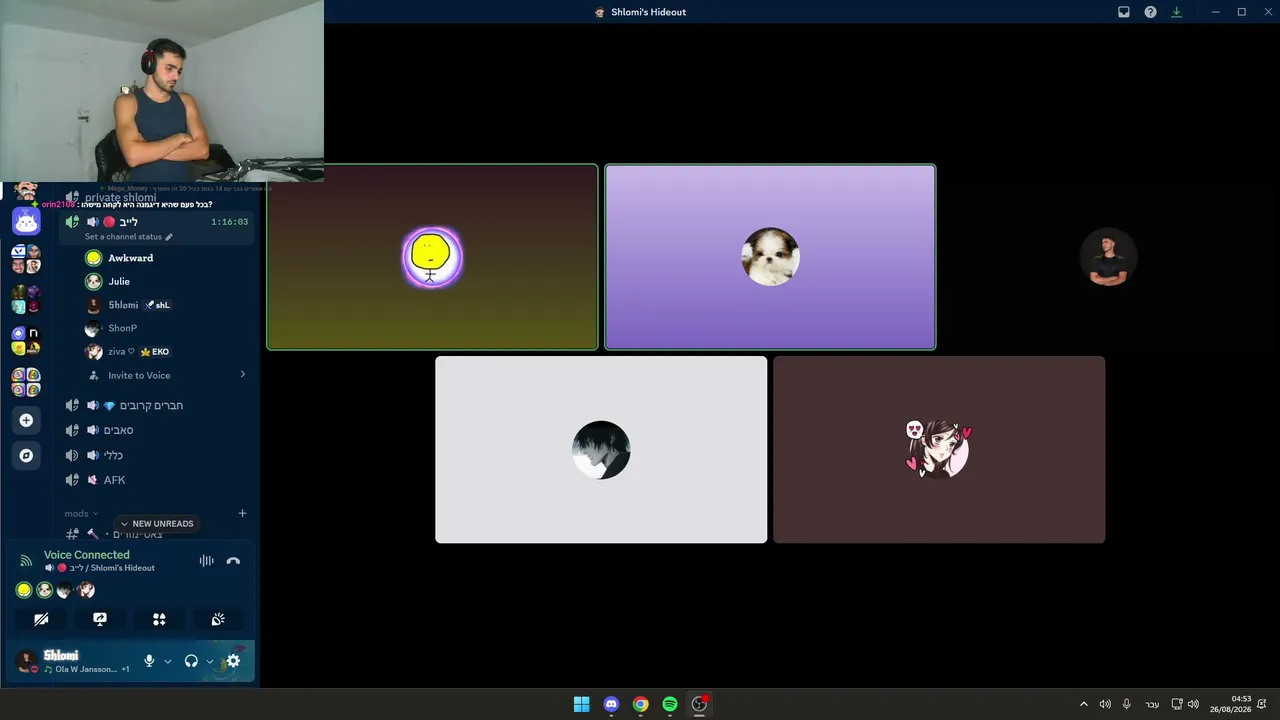This screenshot has height=720, width=1280.
Task: Click the green download update icon
Action: click(1177, 12)
